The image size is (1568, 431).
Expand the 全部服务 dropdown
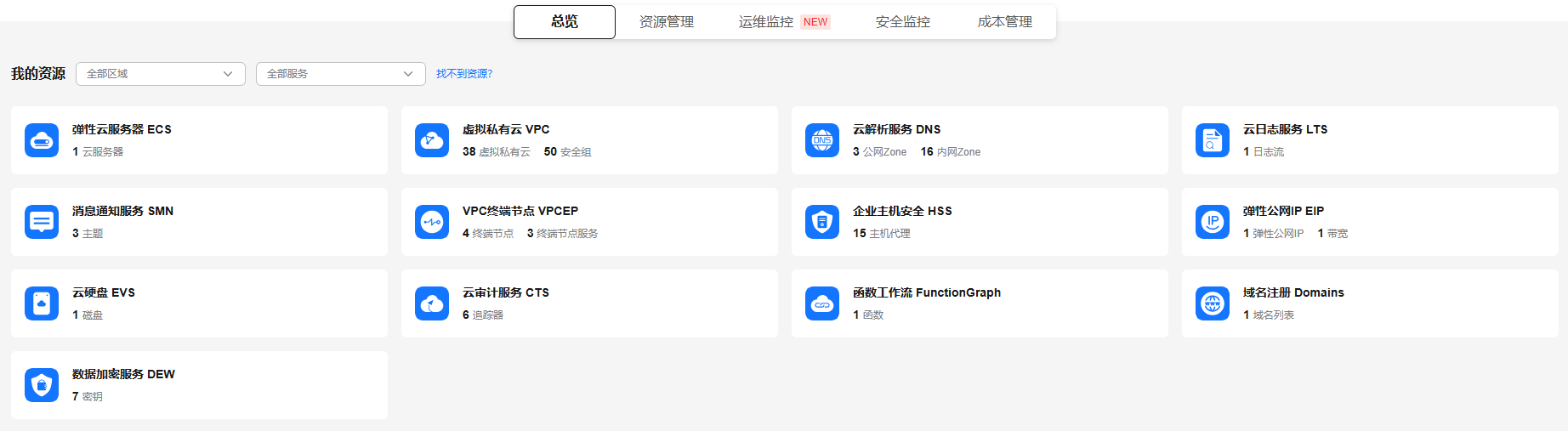click(341, 74)
